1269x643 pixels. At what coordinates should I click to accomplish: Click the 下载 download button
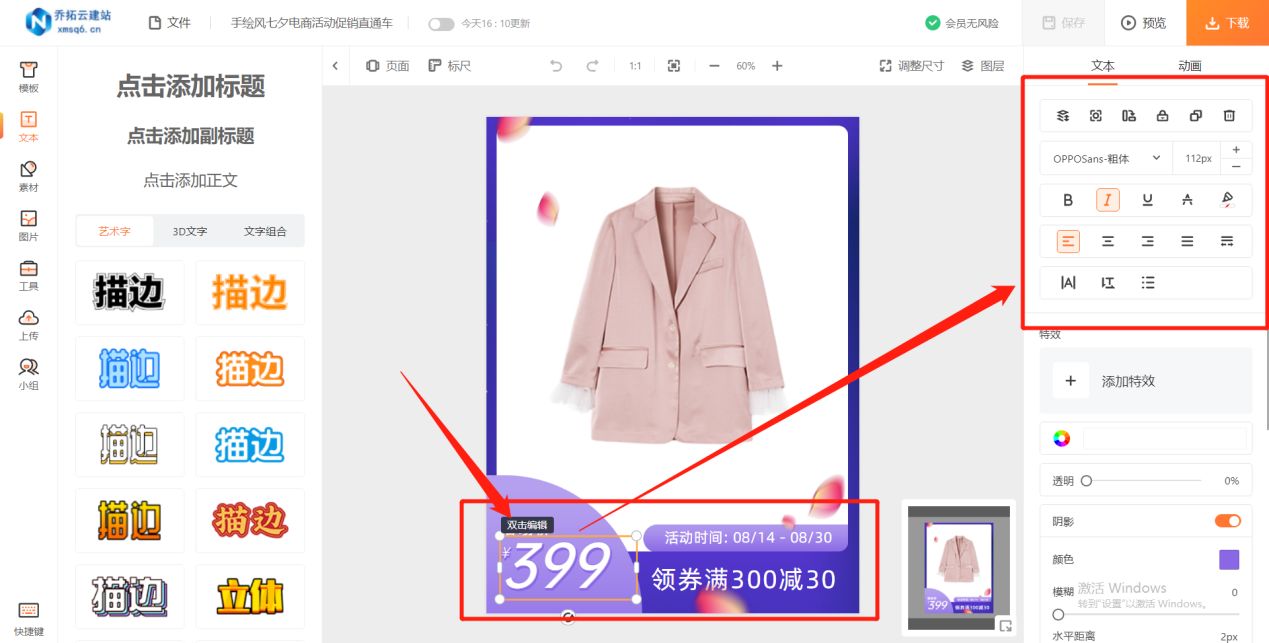1226,22
